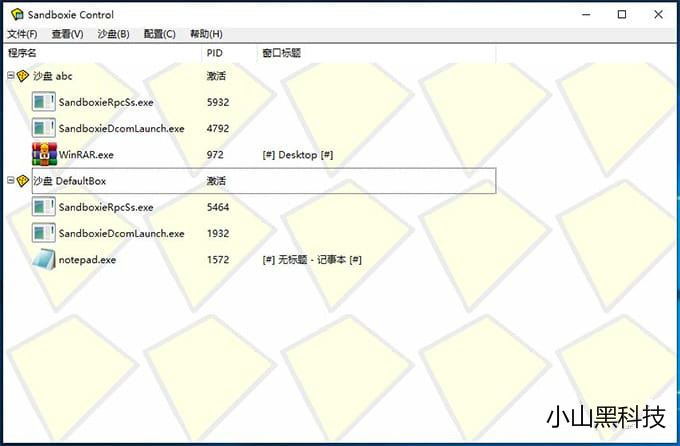Click PID value 5464

[x=218, y=207]
